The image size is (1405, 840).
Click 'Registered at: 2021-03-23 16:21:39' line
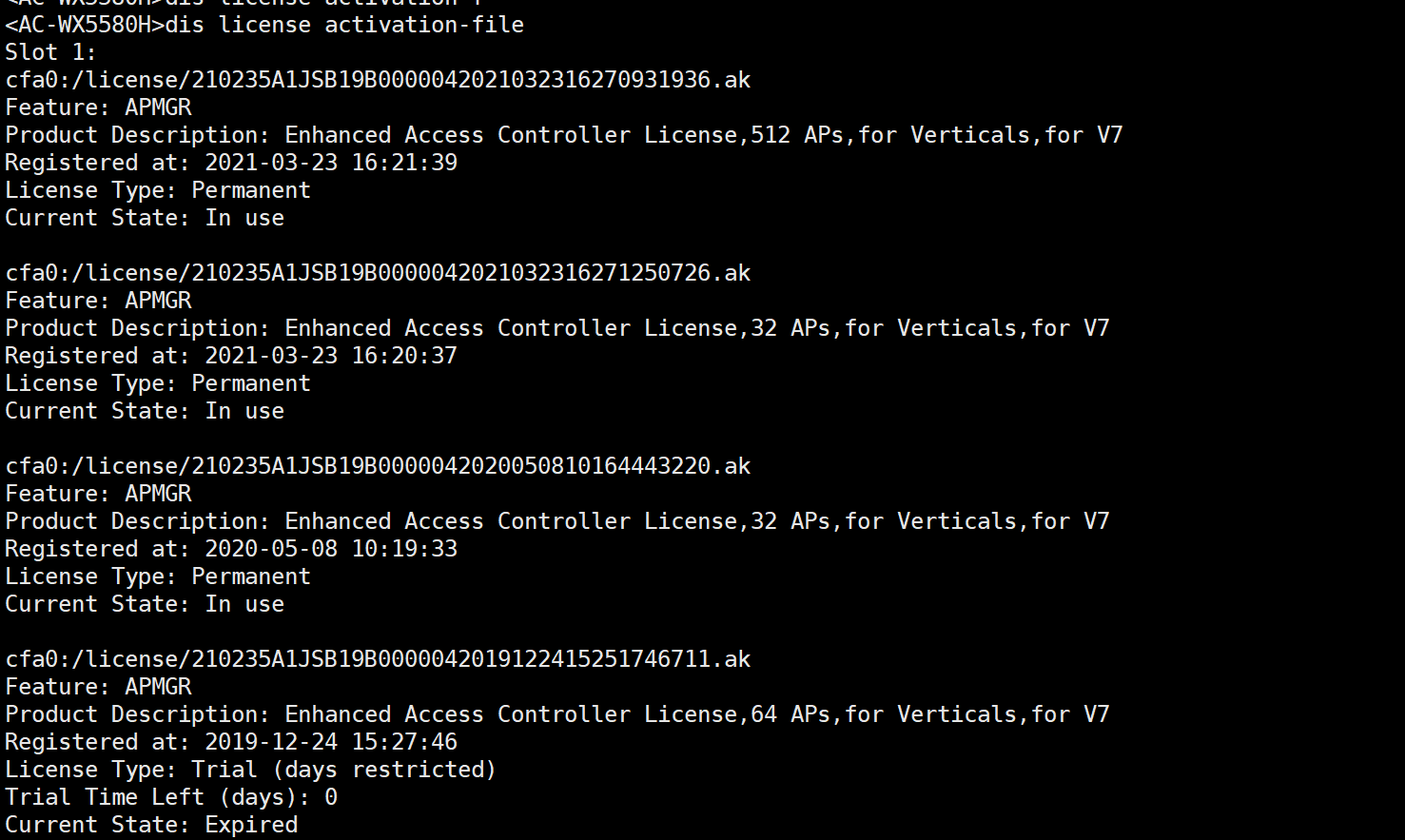[231, 163]
